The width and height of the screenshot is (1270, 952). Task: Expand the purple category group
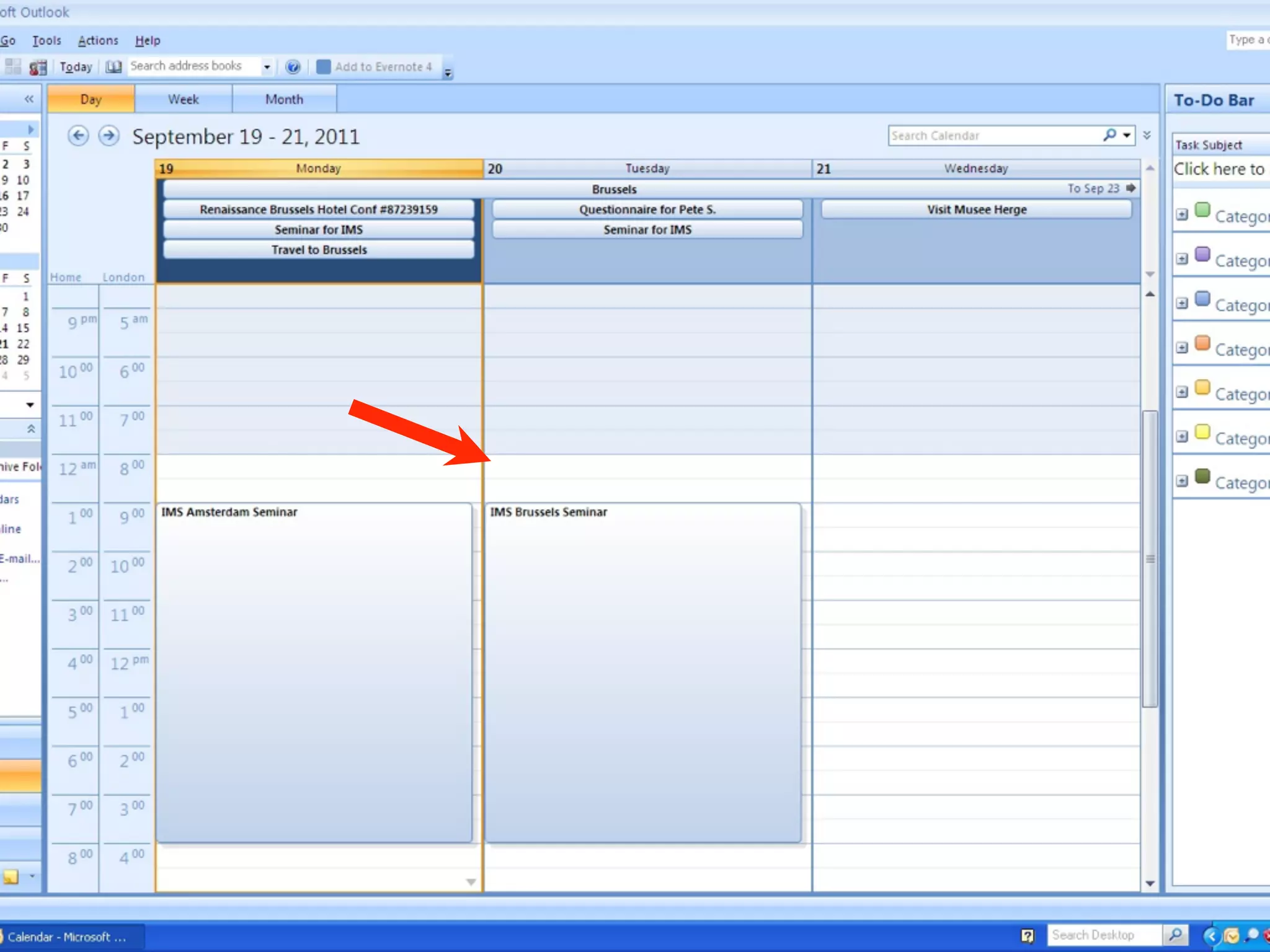[x=1182, y=259]
